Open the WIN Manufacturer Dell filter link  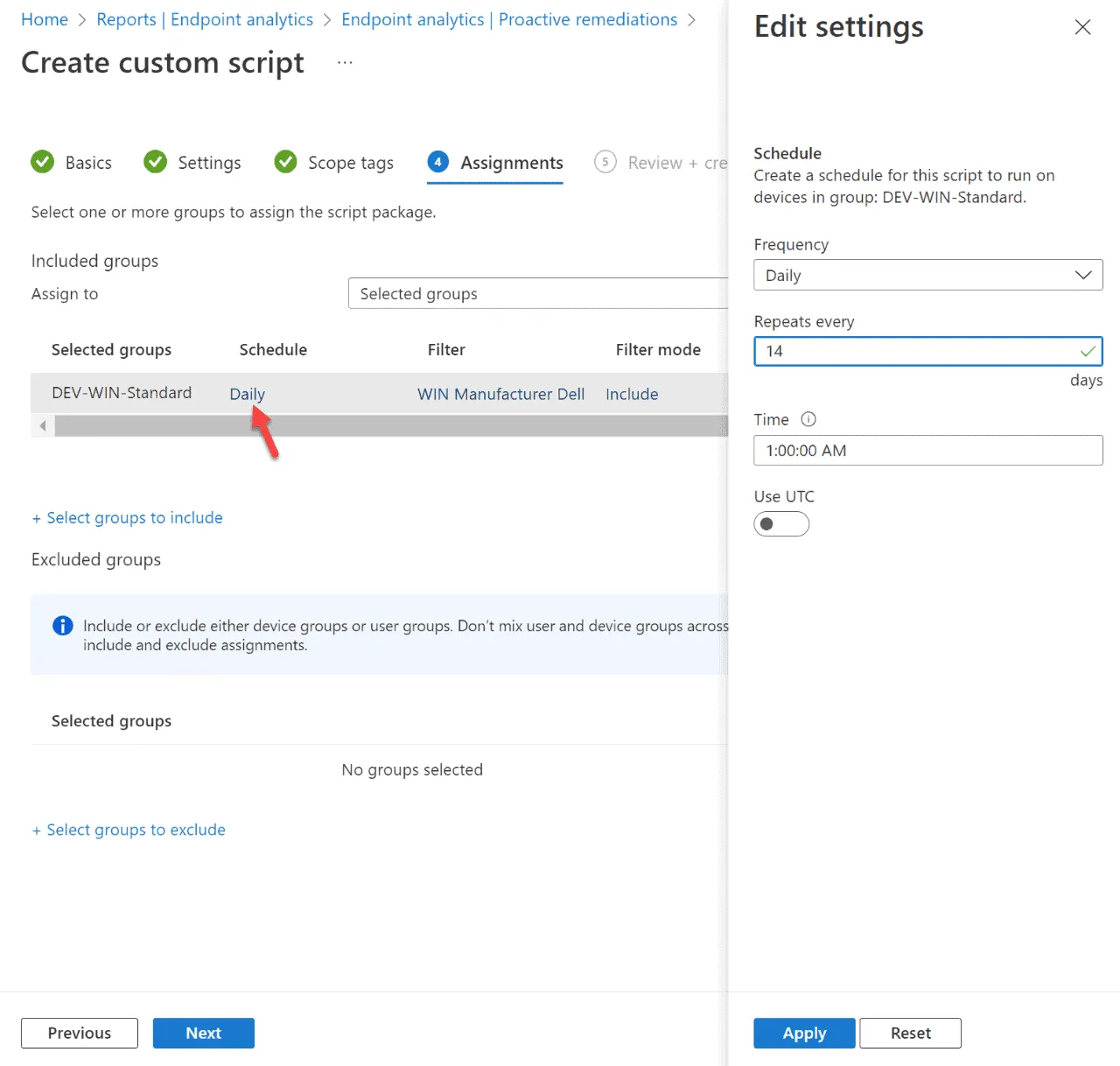point(500,394)
